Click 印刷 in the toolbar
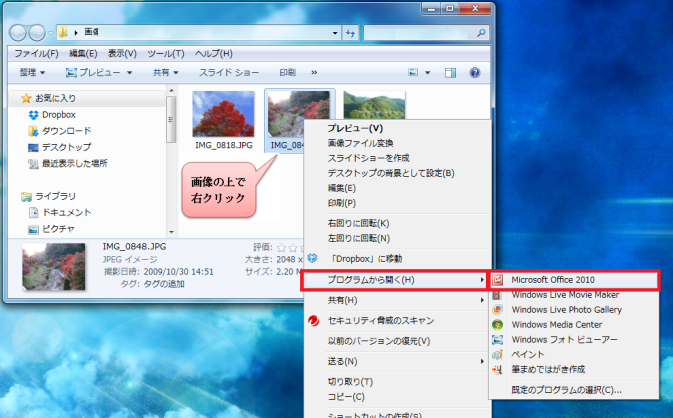The height and width of the screenshot is (418, 673). [288, 73]
